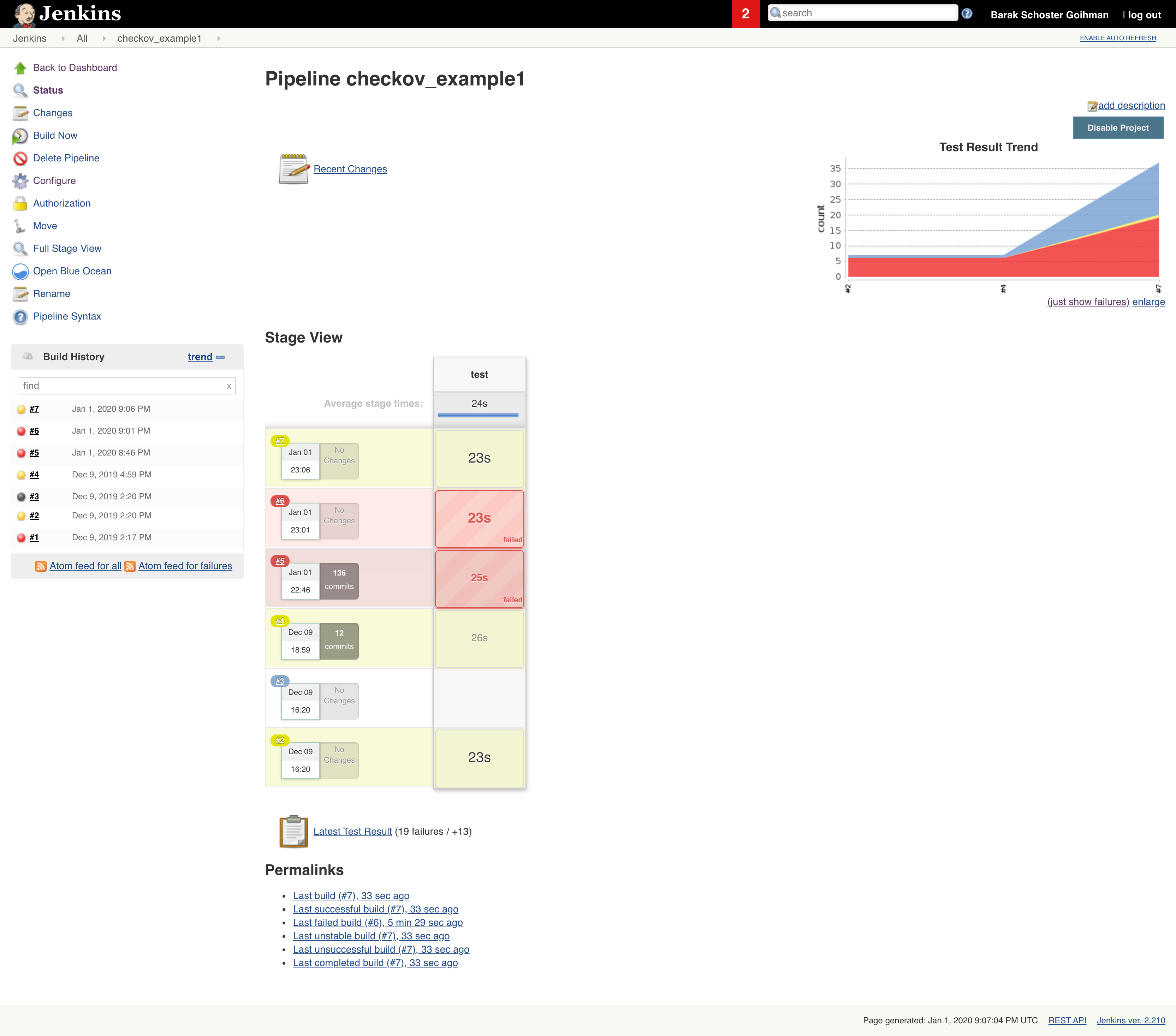1176x1036 pixels.
Task: Click the Open Blue Ocean icon
Action: 20,272
